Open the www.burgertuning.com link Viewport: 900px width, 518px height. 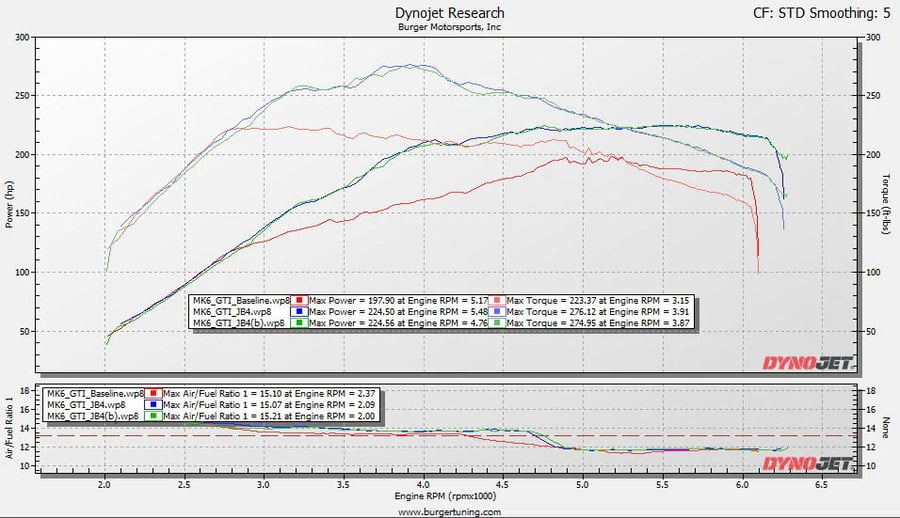pos(449,512)
